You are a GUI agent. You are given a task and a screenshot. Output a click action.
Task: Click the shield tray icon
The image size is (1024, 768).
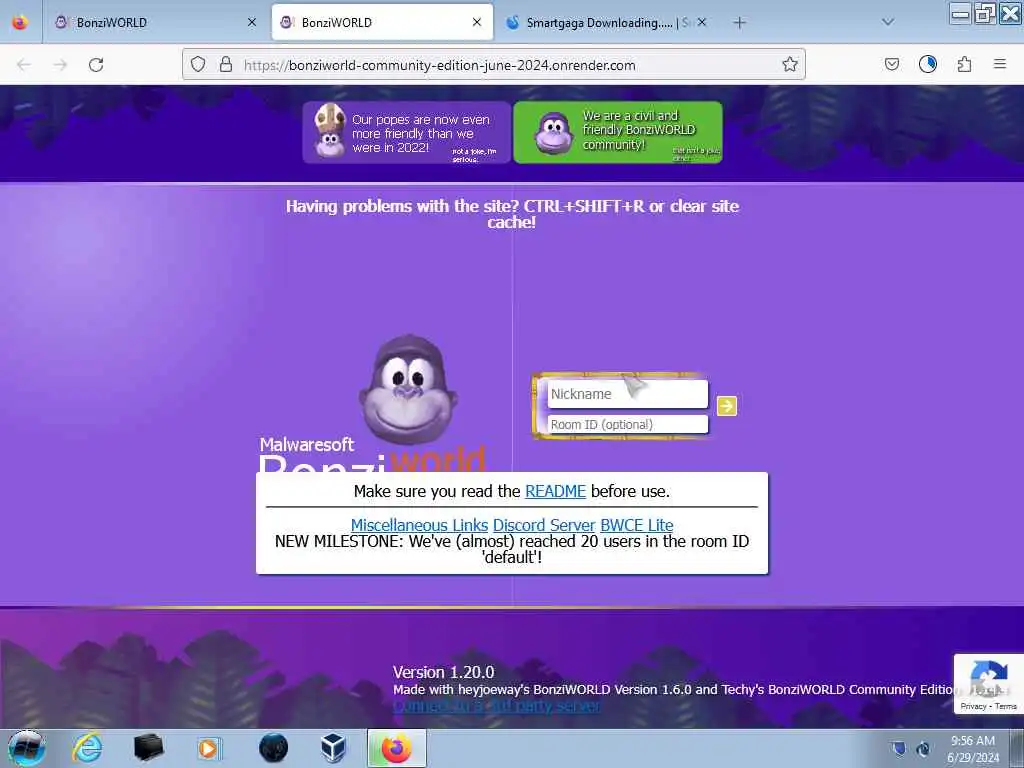click(899, 748)
